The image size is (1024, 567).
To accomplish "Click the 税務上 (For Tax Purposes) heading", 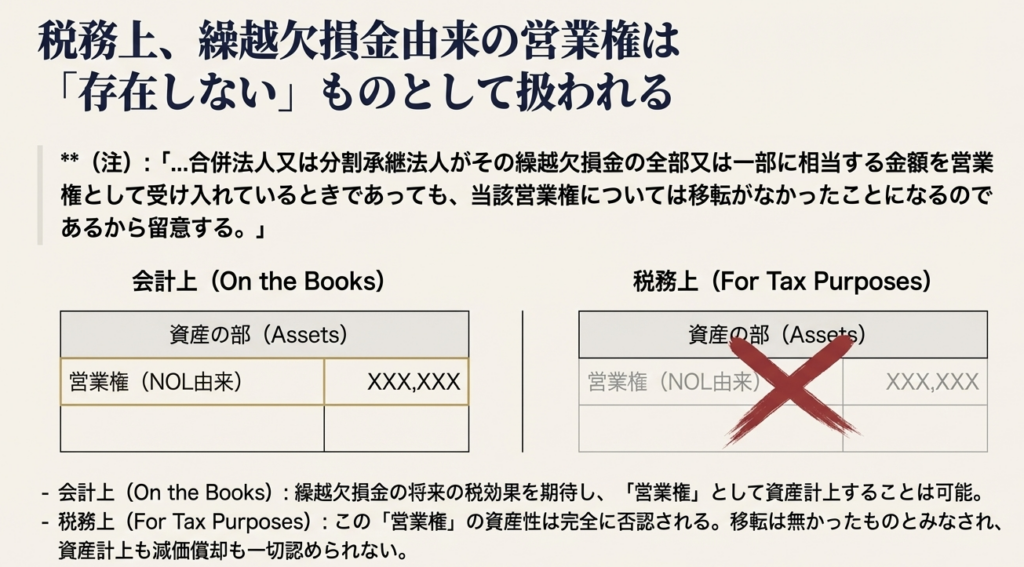I will click(782, 281).
